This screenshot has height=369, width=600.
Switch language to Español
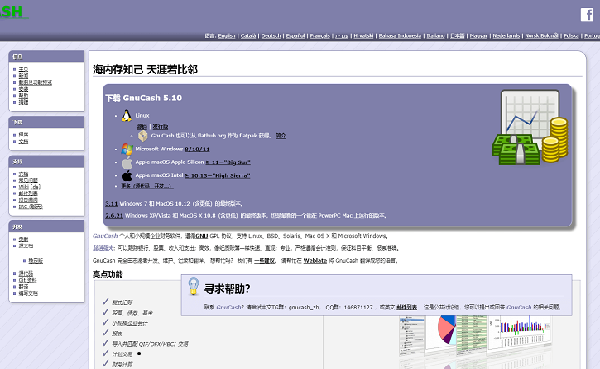[x=295, y=36]
